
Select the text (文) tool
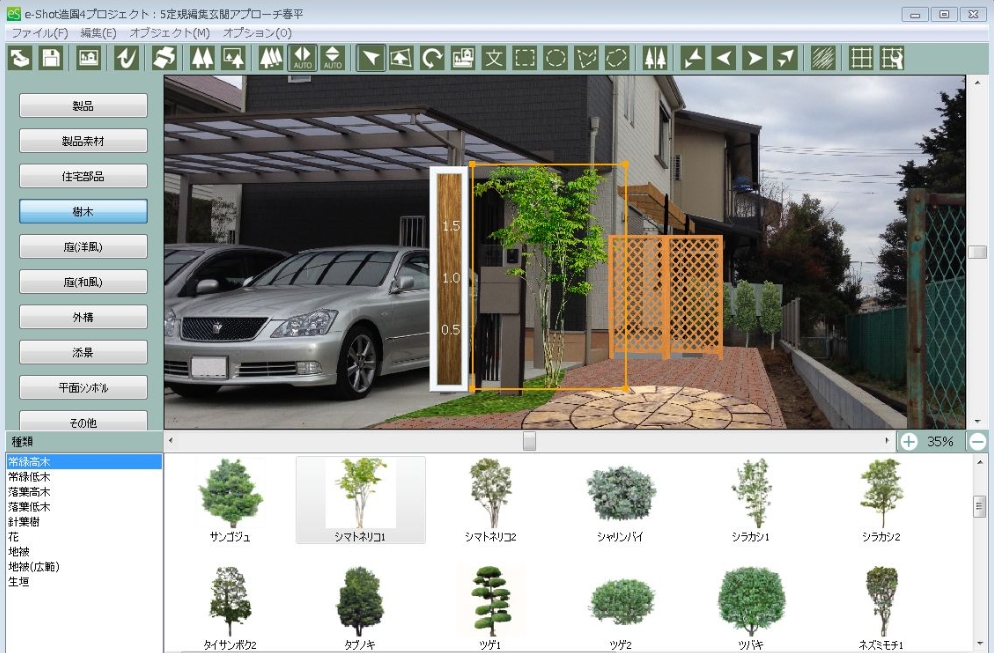click(x=494, y=58)
